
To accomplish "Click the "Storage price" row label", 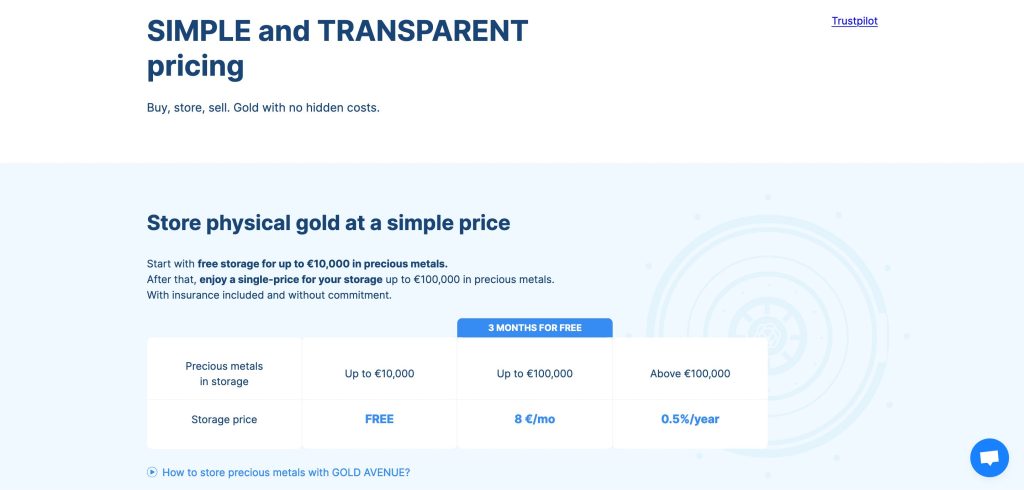I will point(224,420).
